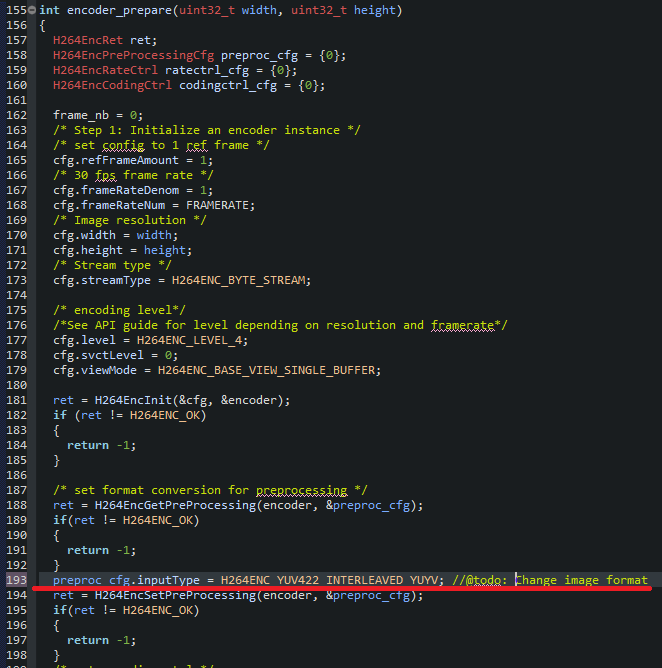
Task: Click line number 193 in the gutter
Action: click(x=16, y=580)
